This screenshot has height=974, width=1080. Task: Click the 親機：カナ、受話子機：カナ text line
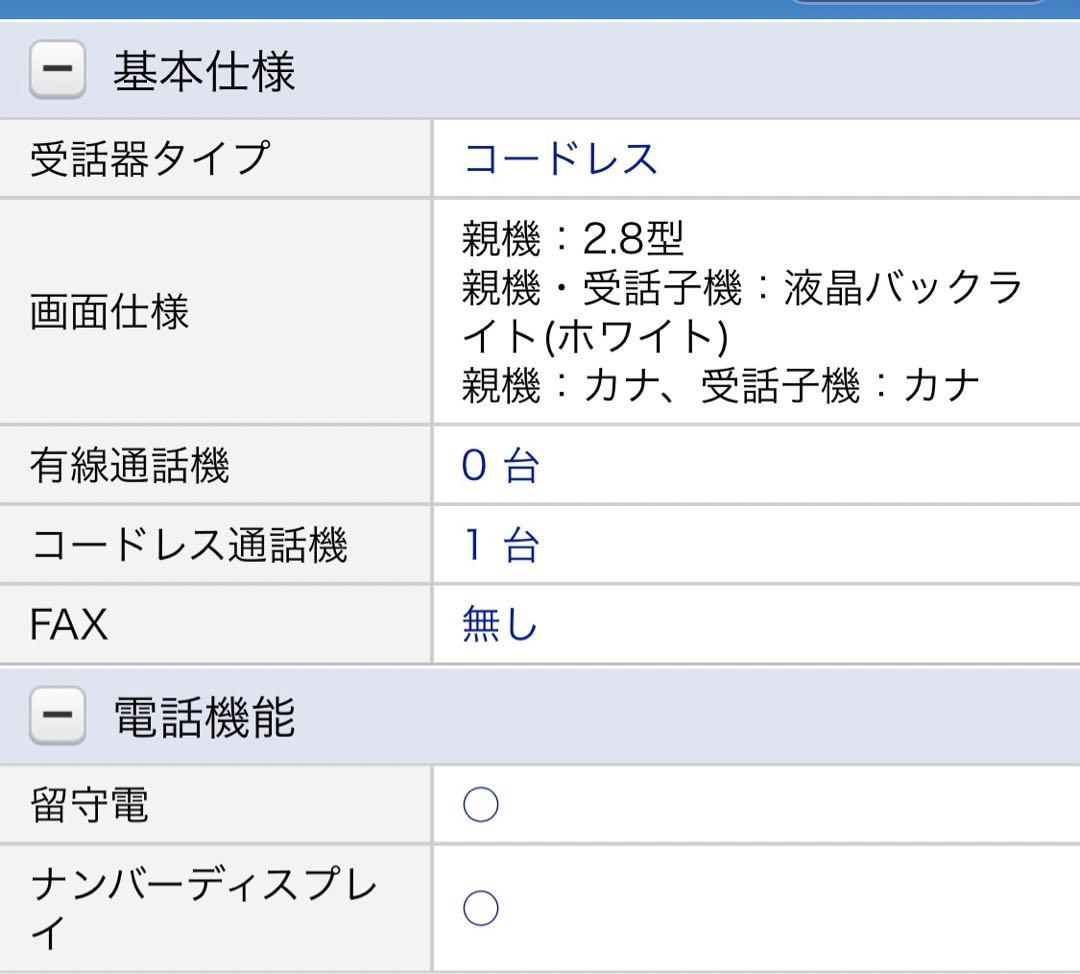tap(720, 386)
